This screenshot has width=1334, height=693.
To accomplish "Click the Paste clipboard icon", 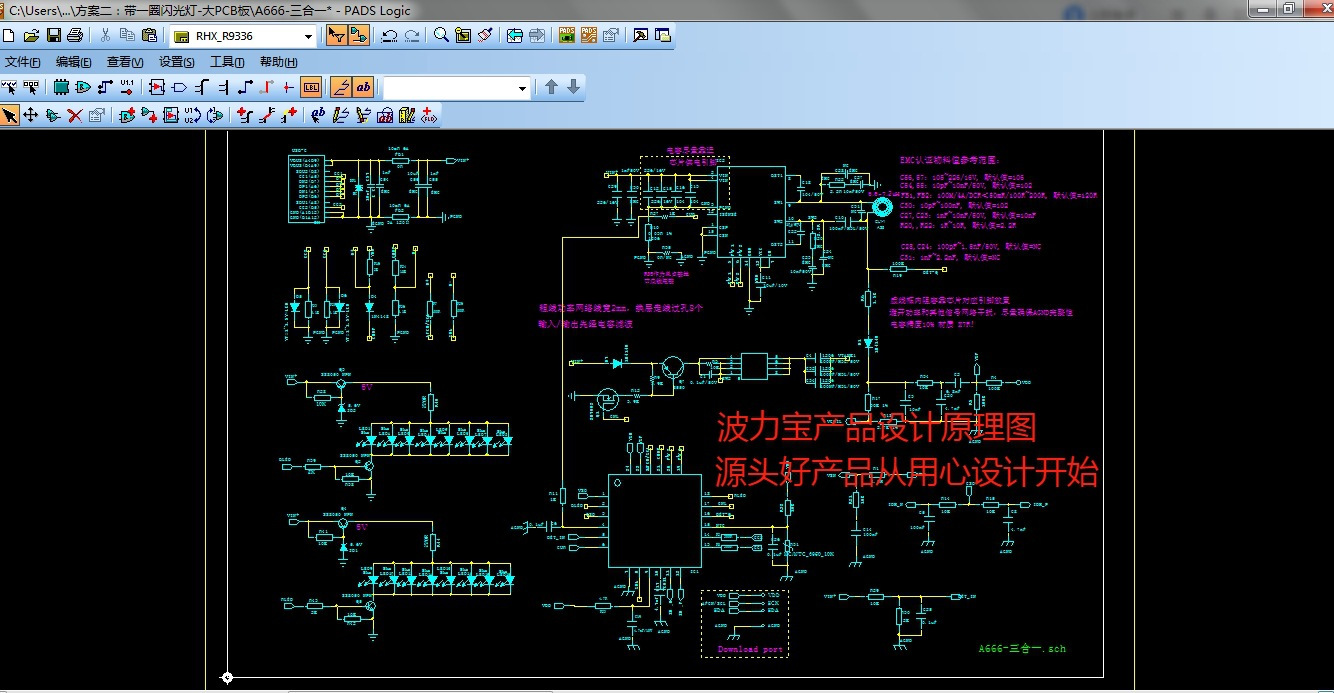I will pyautogui.click(x=150, y=36).
